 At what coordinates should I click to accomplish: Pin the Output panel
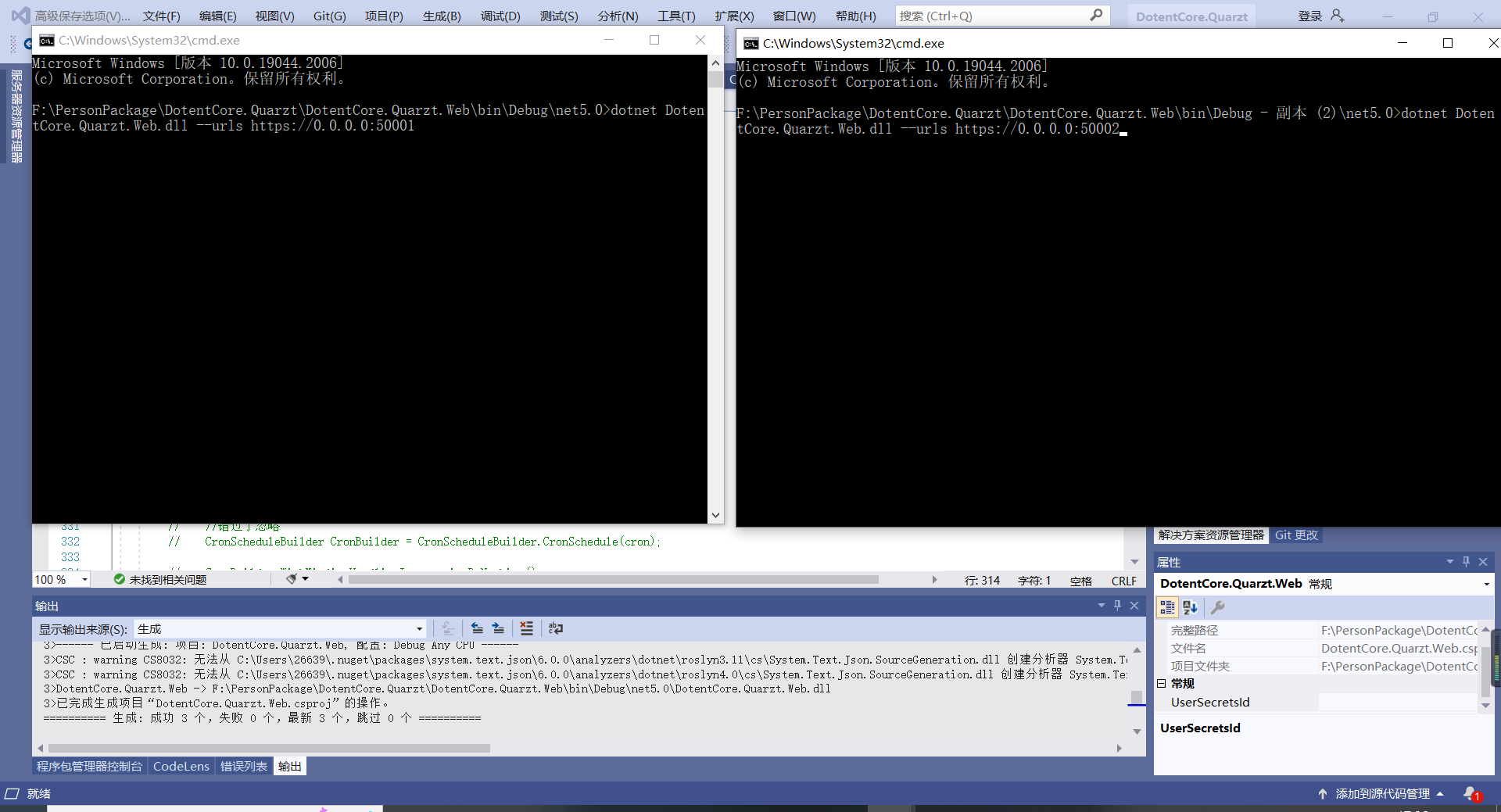click(x=1117, y=606)
